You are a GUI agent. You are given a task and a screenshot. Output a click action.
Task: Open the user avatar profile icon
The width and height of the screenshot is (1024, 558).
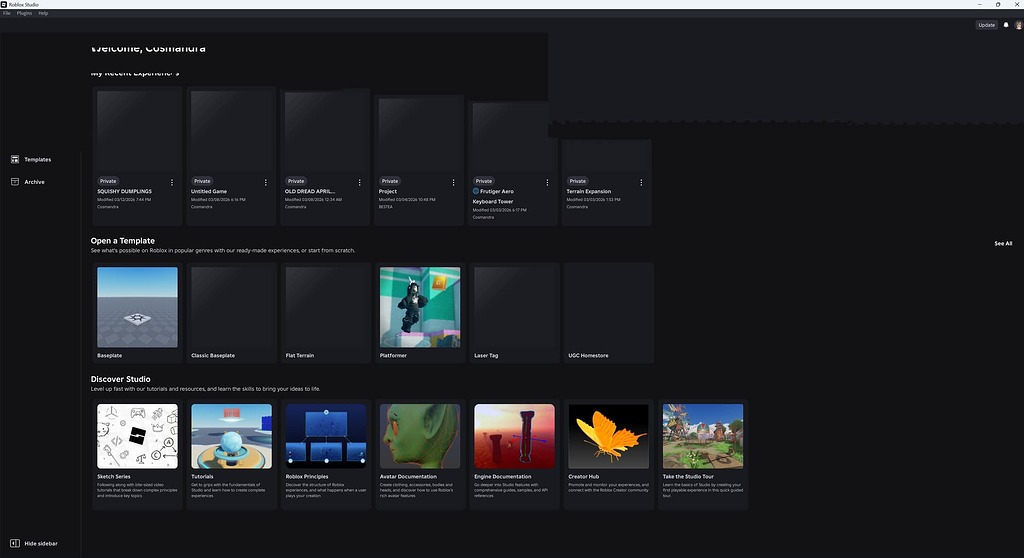pyautogui.click(x=1017, y=25)
